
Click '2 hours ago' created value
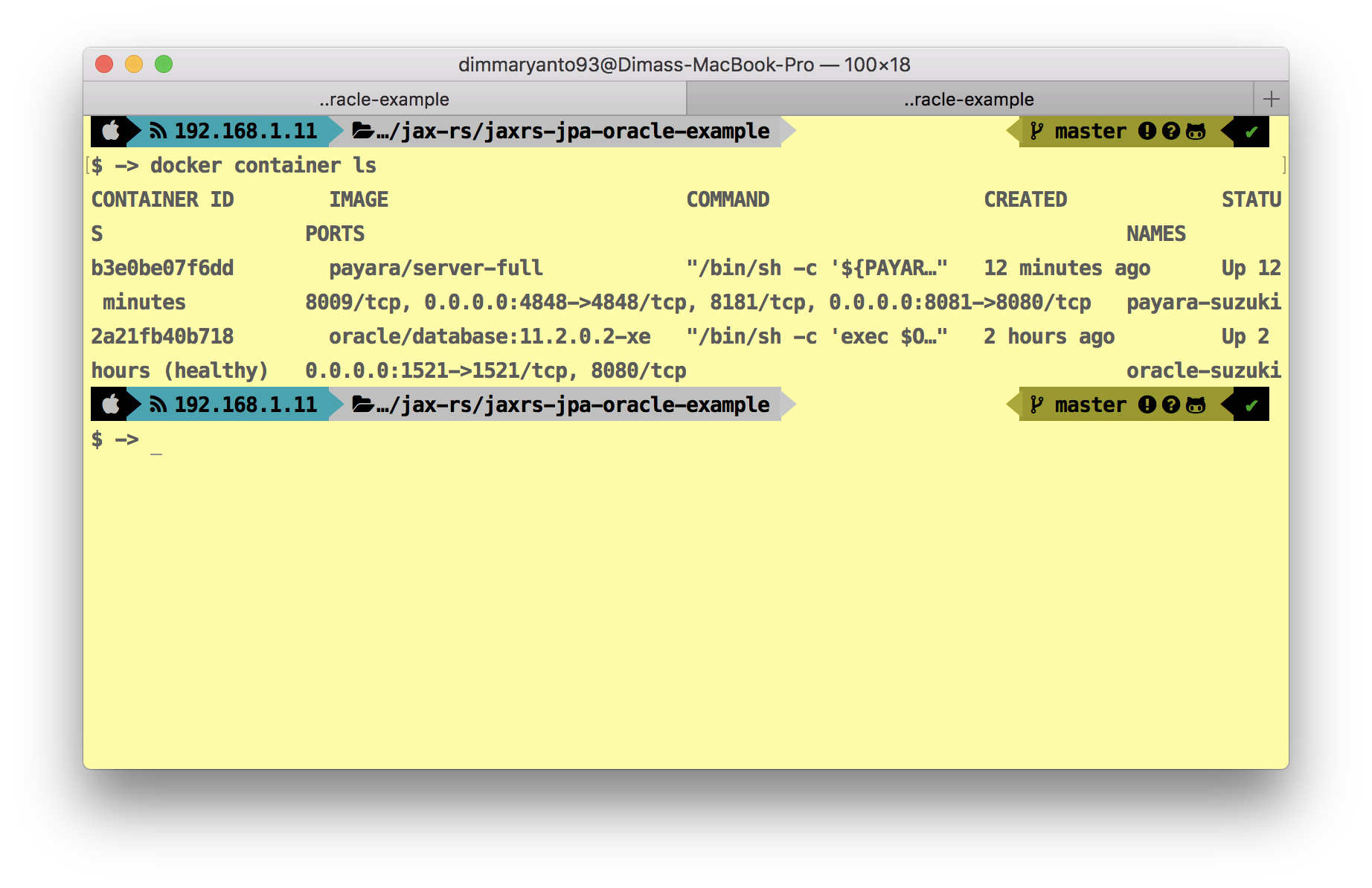pyautogui.click(x=1049, y=337)
